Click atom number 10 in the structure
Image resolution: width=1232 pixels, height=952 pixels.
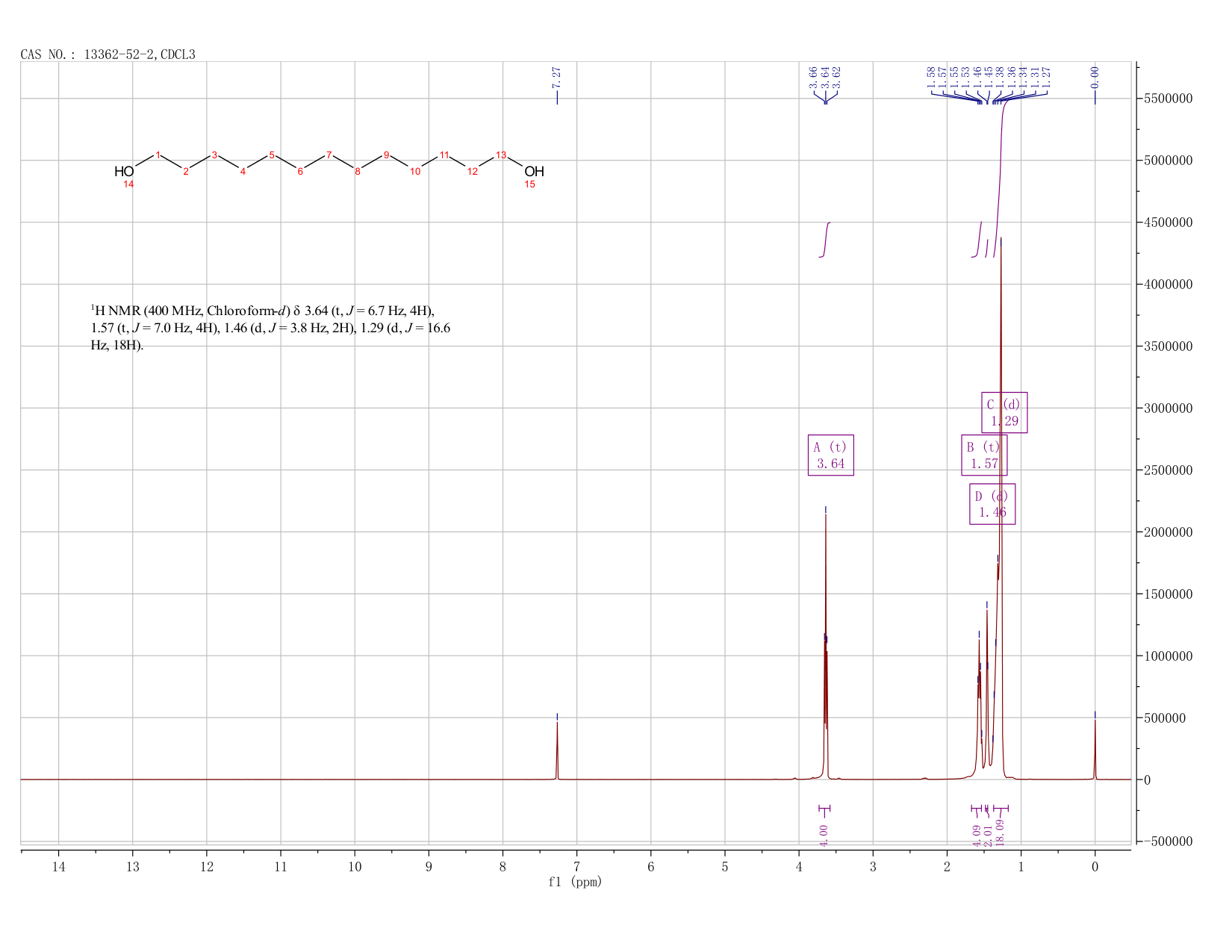pyautogui.click(x=415, y=171)
